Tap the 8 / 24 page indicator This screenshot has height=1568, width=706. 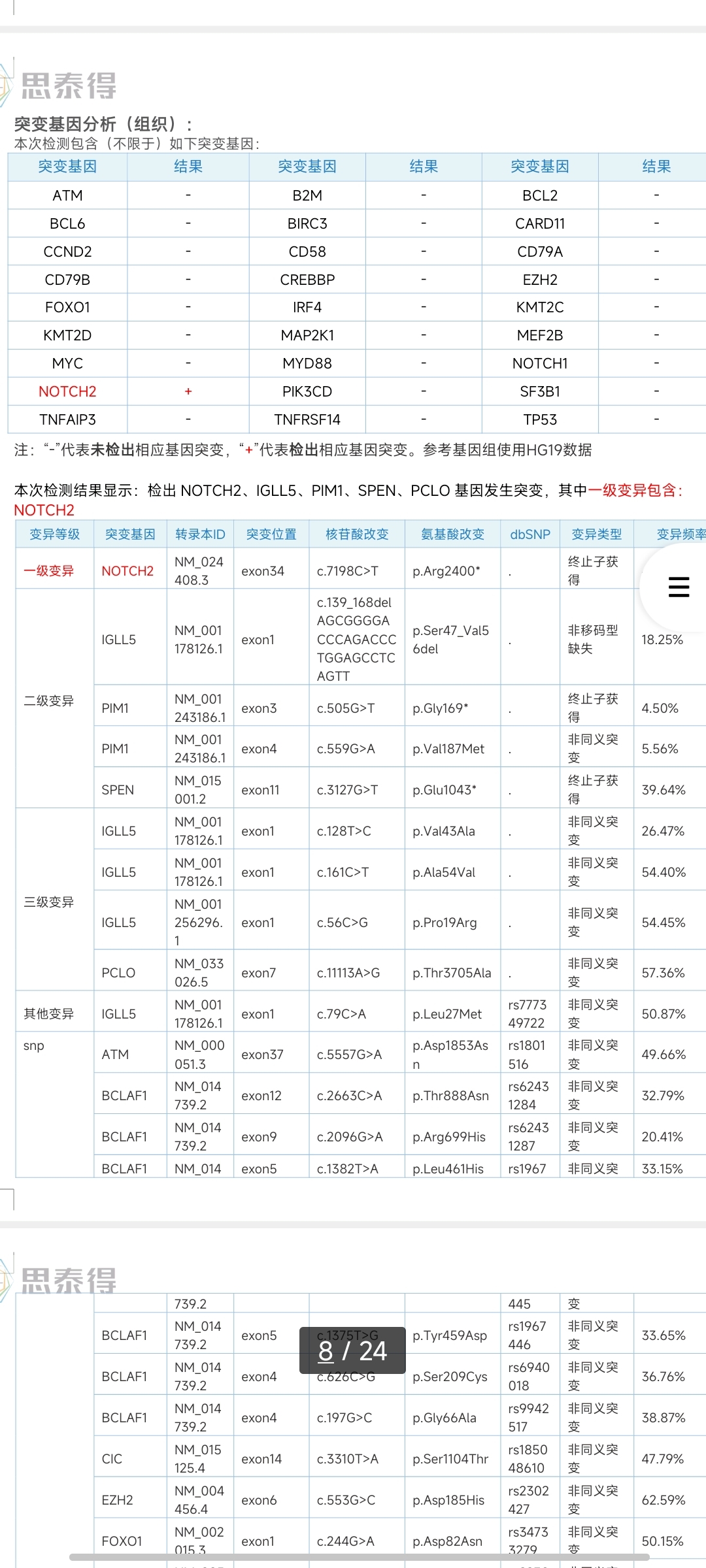point(352,1350)
